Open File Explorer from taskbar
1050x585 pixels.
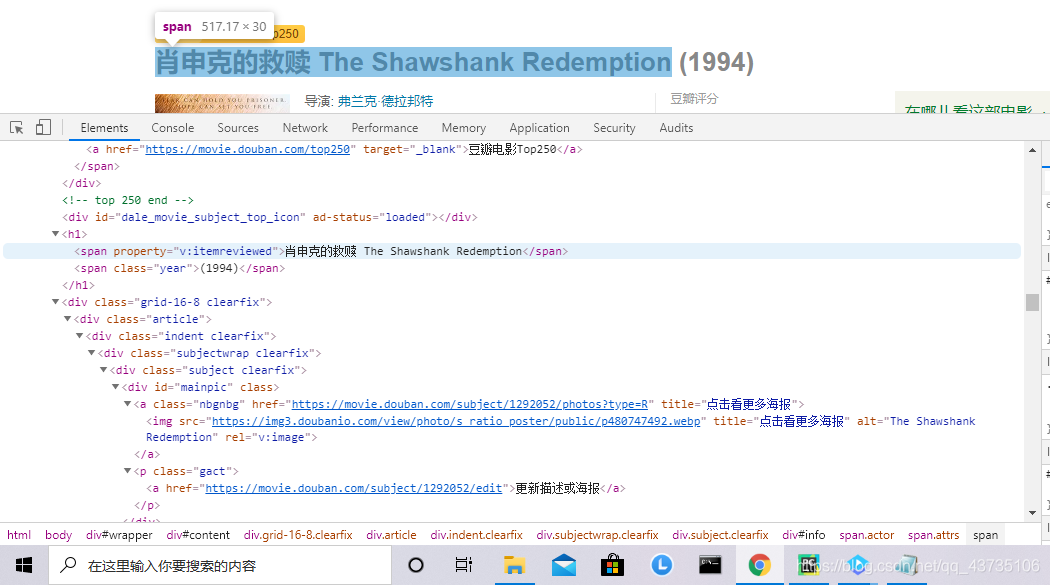point(514,566)
